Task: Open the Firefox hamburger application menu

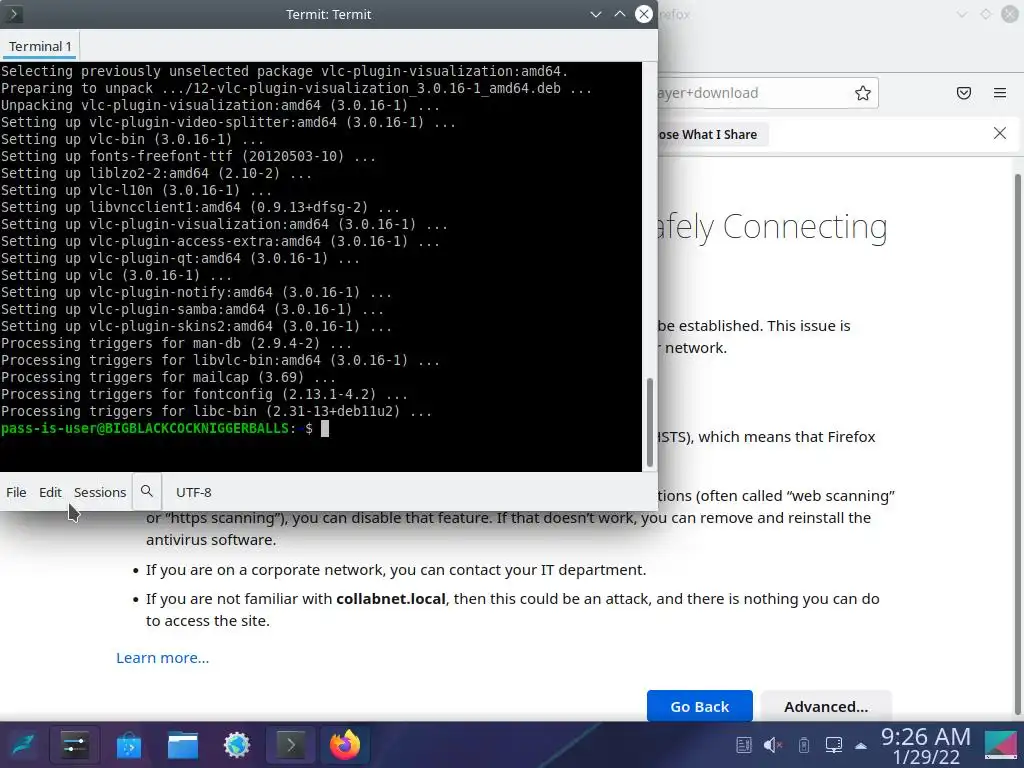Action: coord(1000,93)
